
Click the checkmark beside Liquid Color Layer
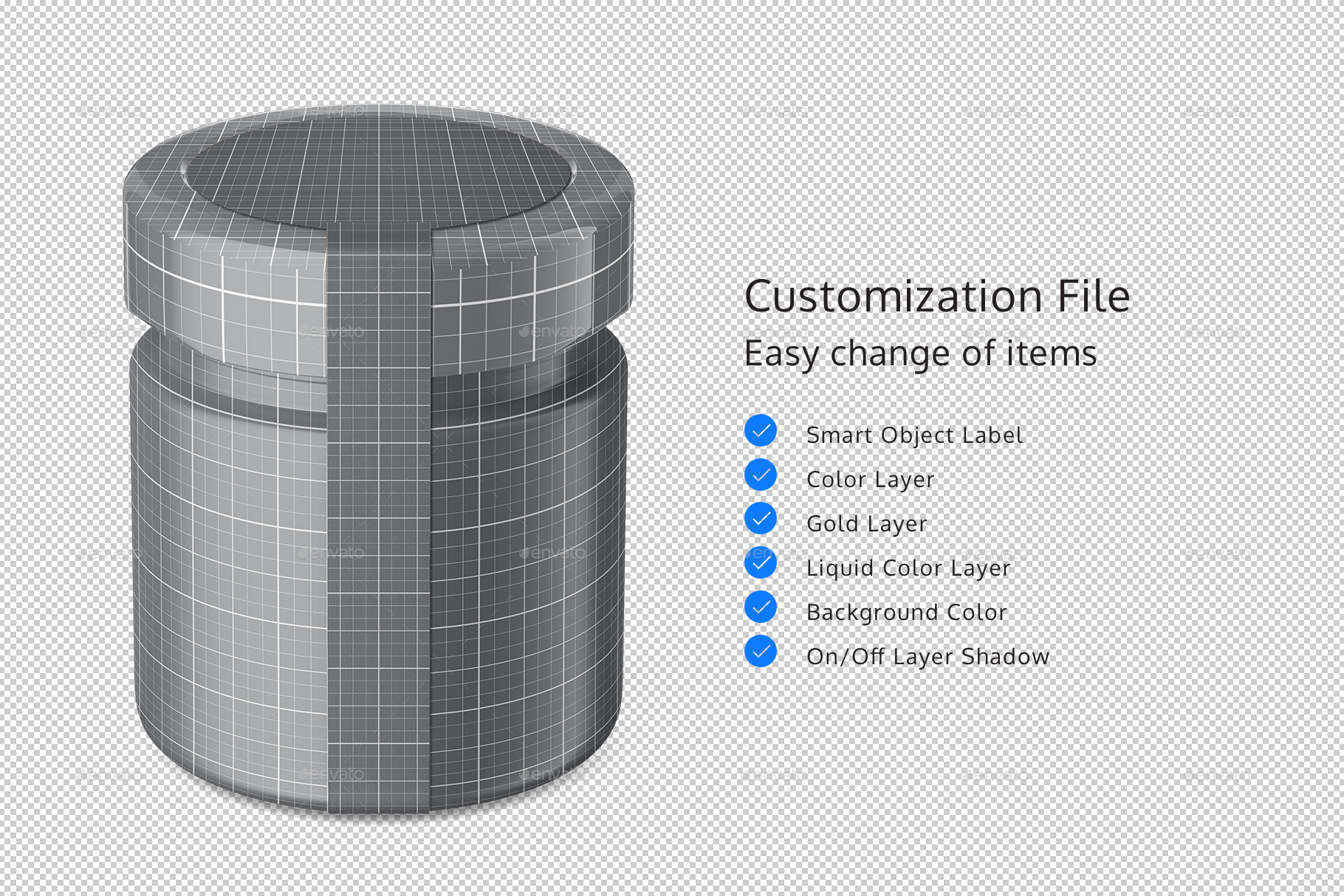click(x=761, y=563)
